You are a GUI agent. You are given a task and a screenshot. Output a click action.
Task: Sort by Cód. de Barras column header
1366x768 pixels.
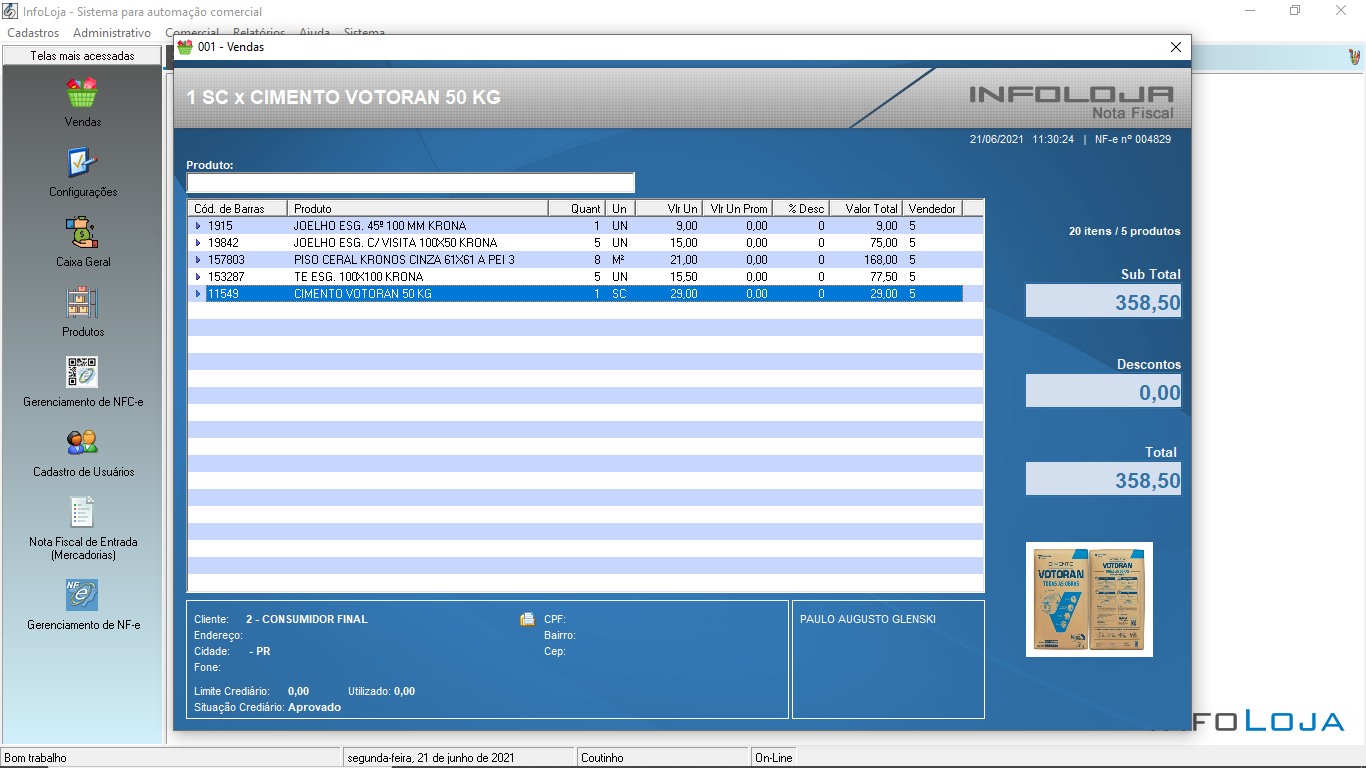238,208
